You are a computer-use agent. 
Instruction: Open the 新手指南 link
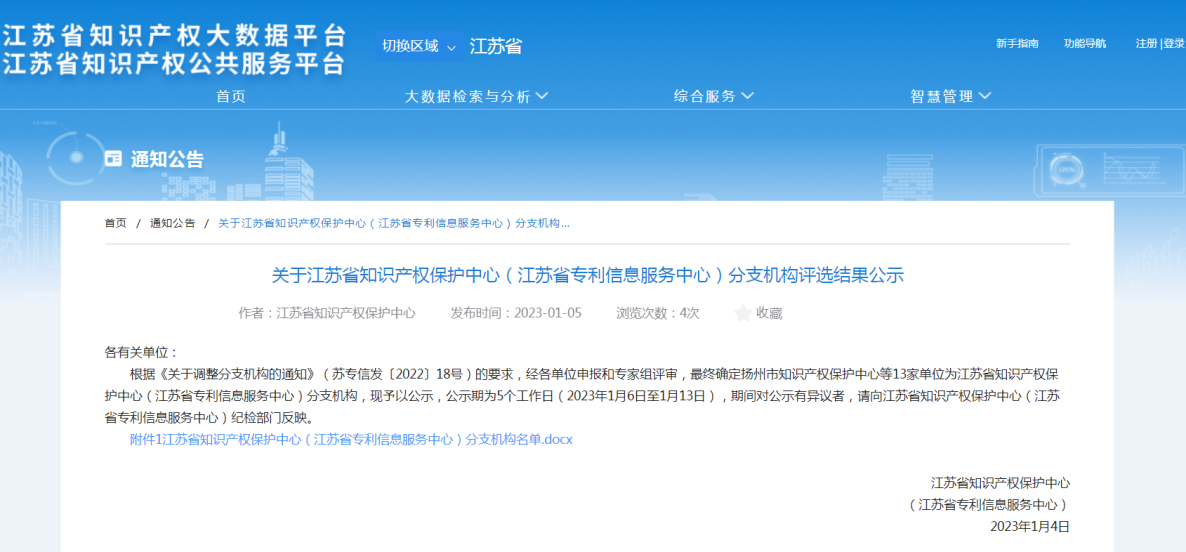click(1017, 43)
